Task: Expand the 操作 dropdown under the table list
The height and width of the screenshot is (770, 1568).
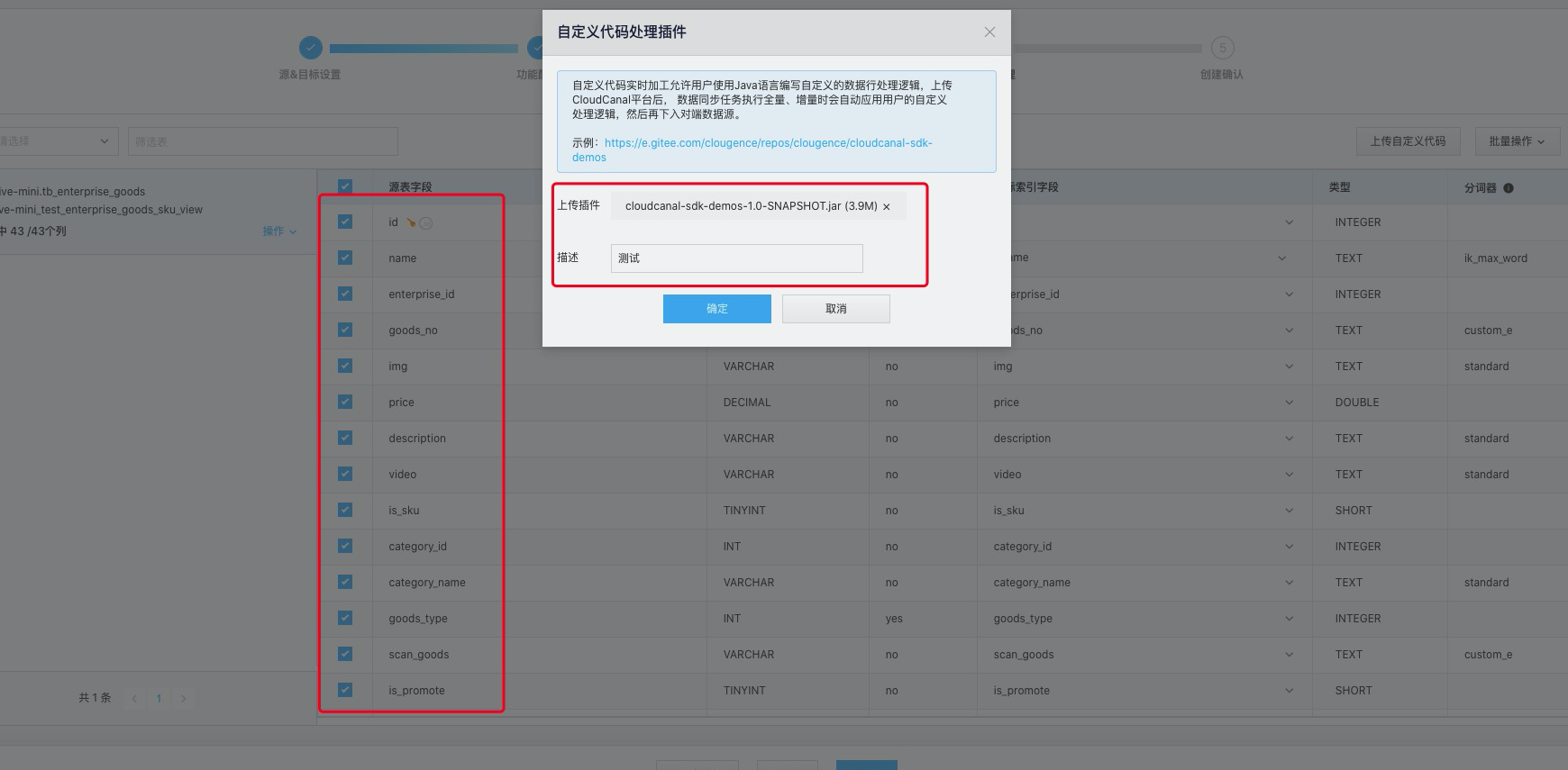Action: [x=279, y=231]
